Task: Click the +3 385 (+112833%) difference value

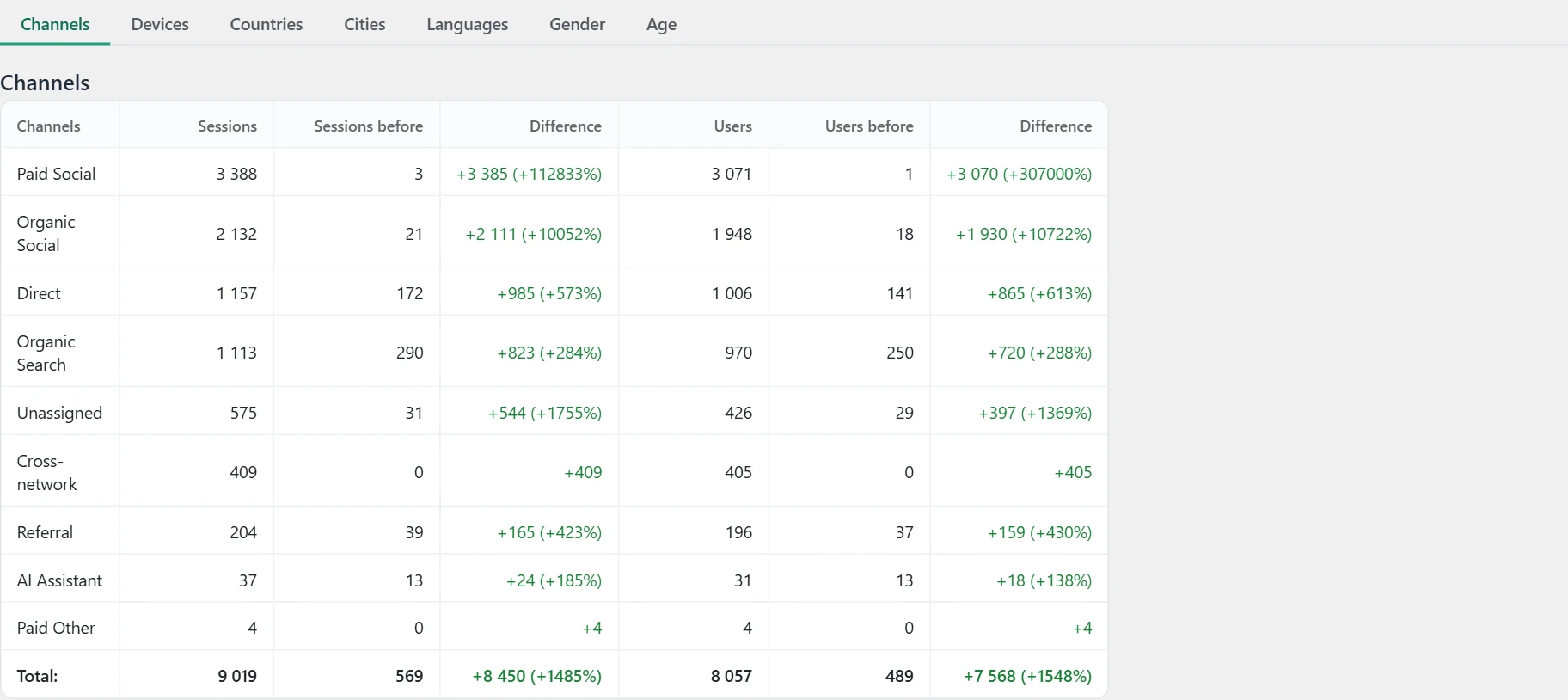Action: click(x=529, y=174)
